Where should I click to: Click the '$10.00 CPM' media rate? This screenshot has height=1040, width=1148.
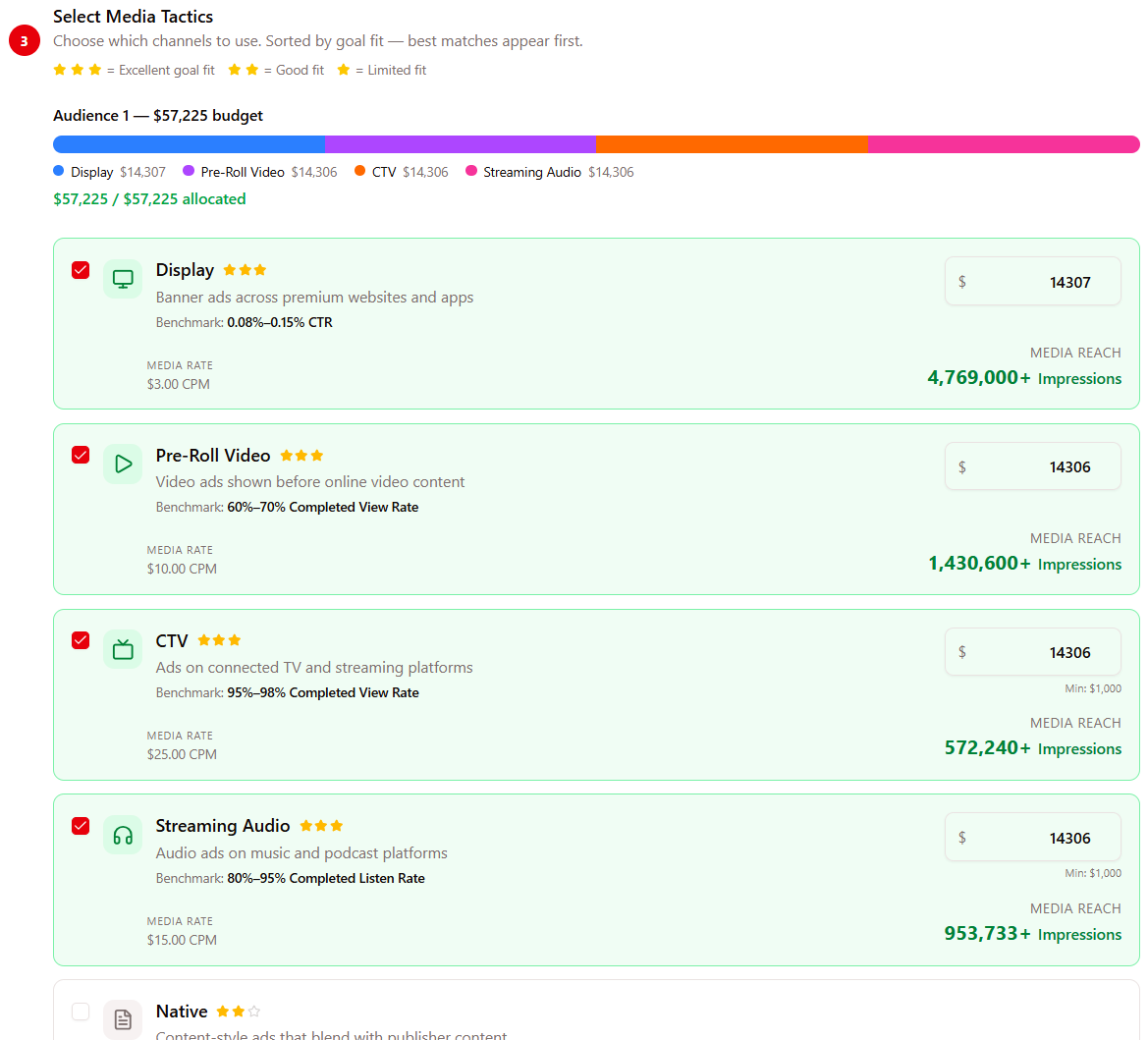[182, 569]
